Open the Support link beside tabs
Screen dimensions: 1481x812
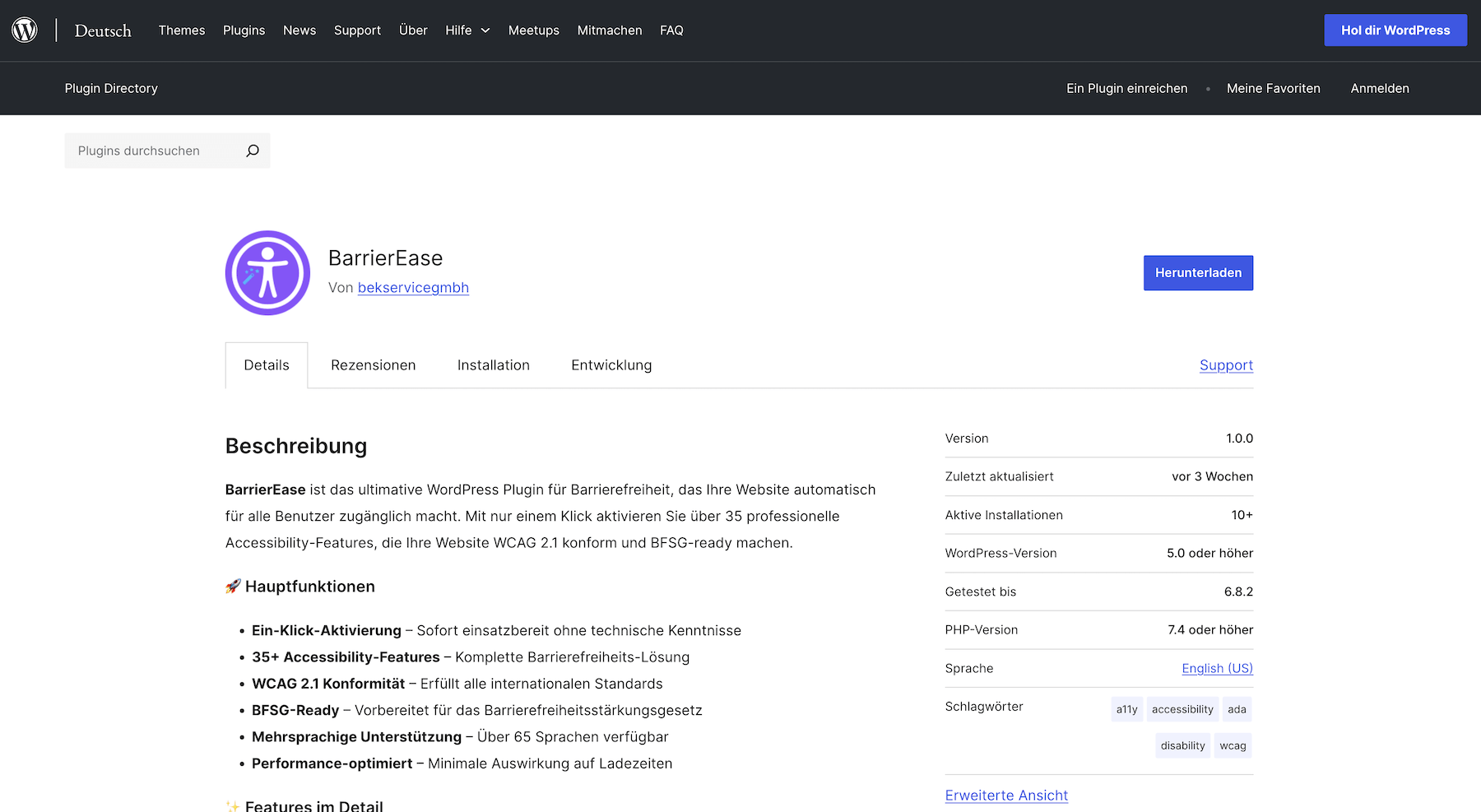[1226, 365]
